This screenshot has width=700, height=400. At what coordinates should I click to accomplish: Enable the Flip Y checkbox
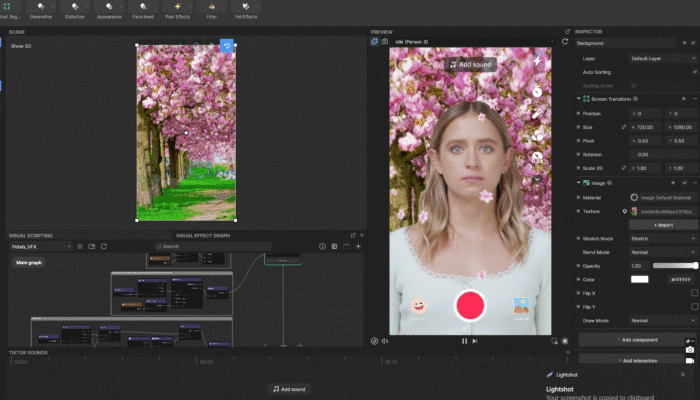click(694, 307)
